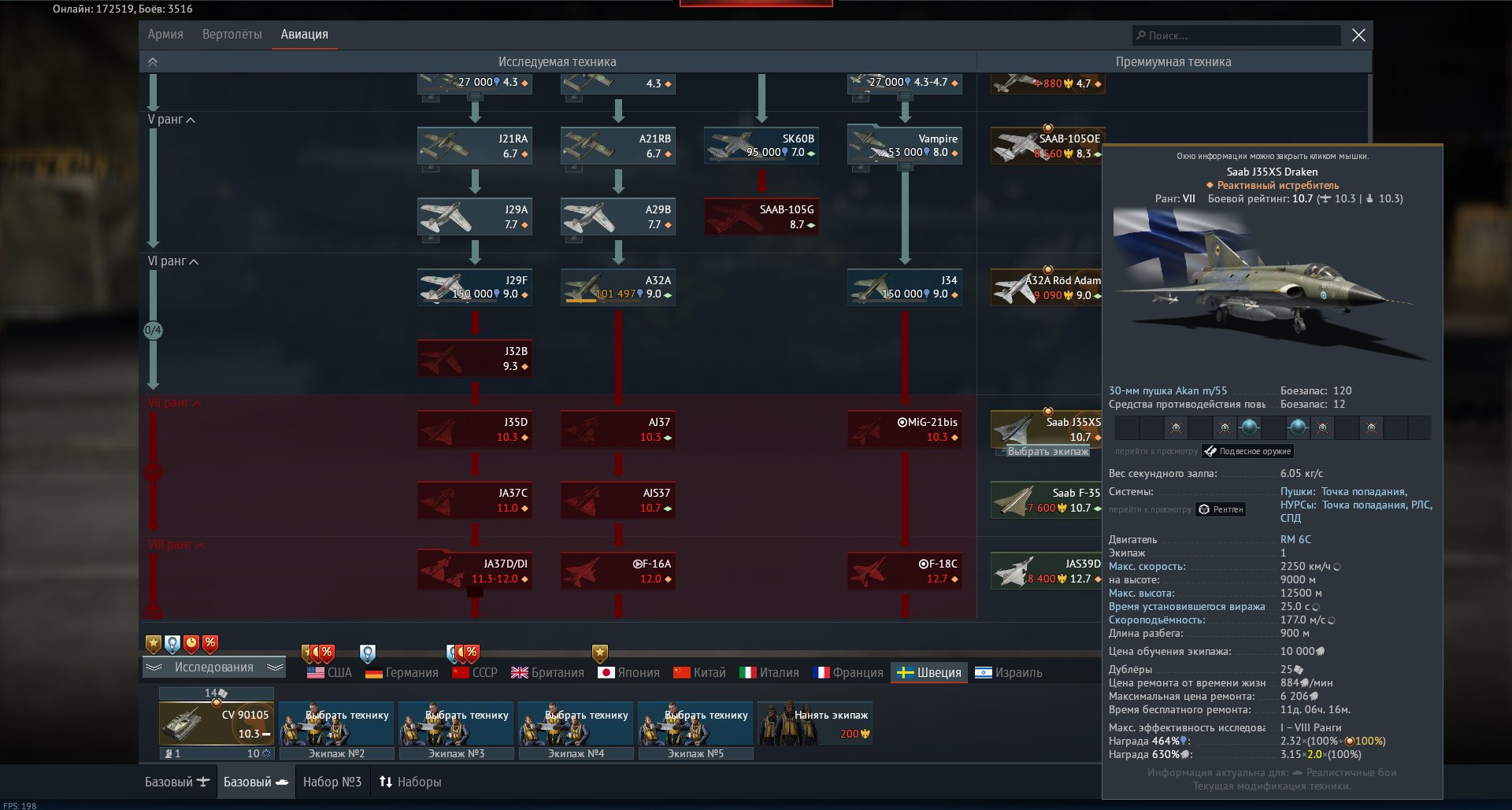Select the locked SAAB-105G aircraft
Viewport: 1512px width, 810px height.
pos(762,216)
